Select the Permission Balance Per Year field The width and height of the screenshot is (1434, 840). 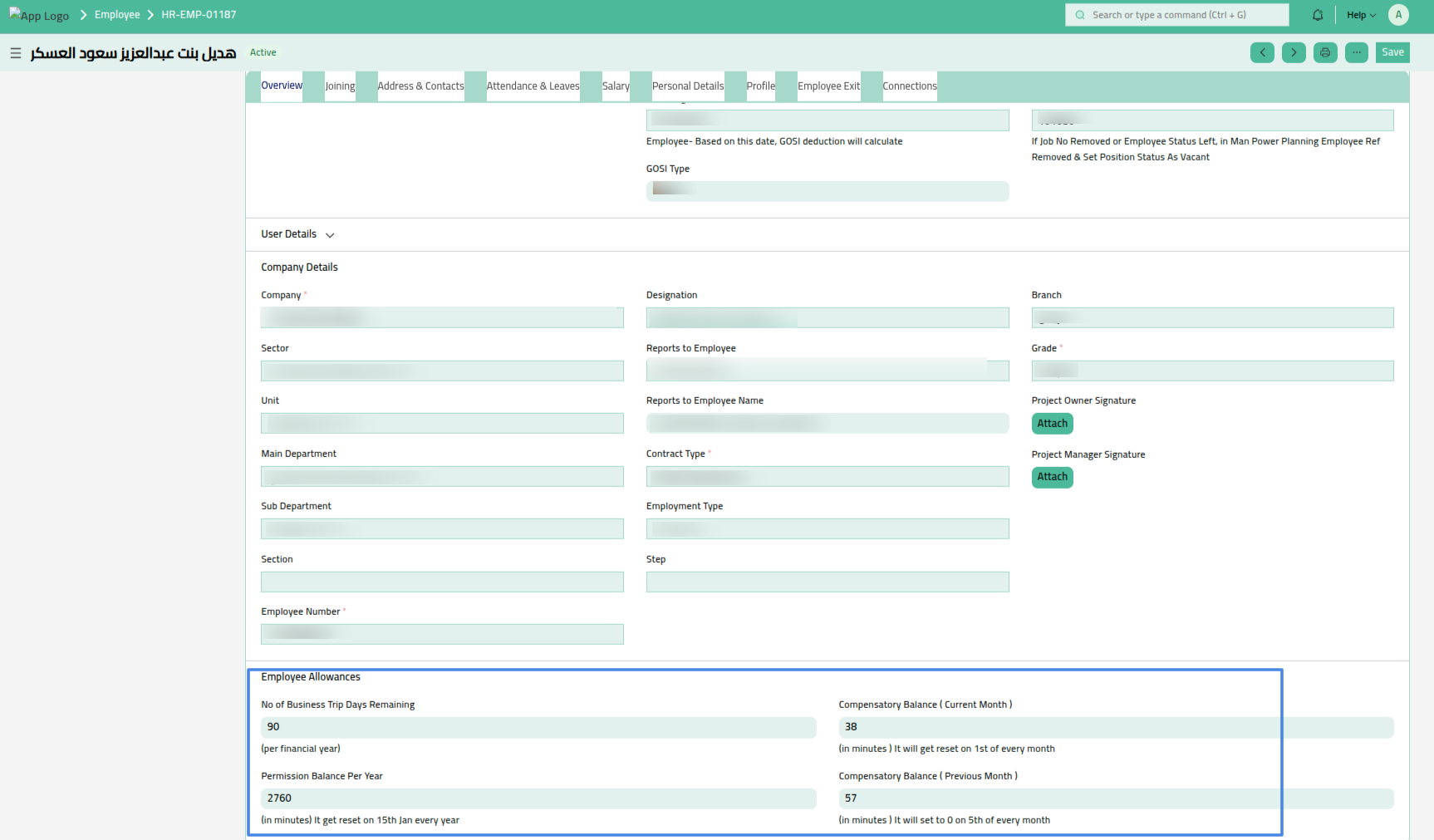coord(538,798)
